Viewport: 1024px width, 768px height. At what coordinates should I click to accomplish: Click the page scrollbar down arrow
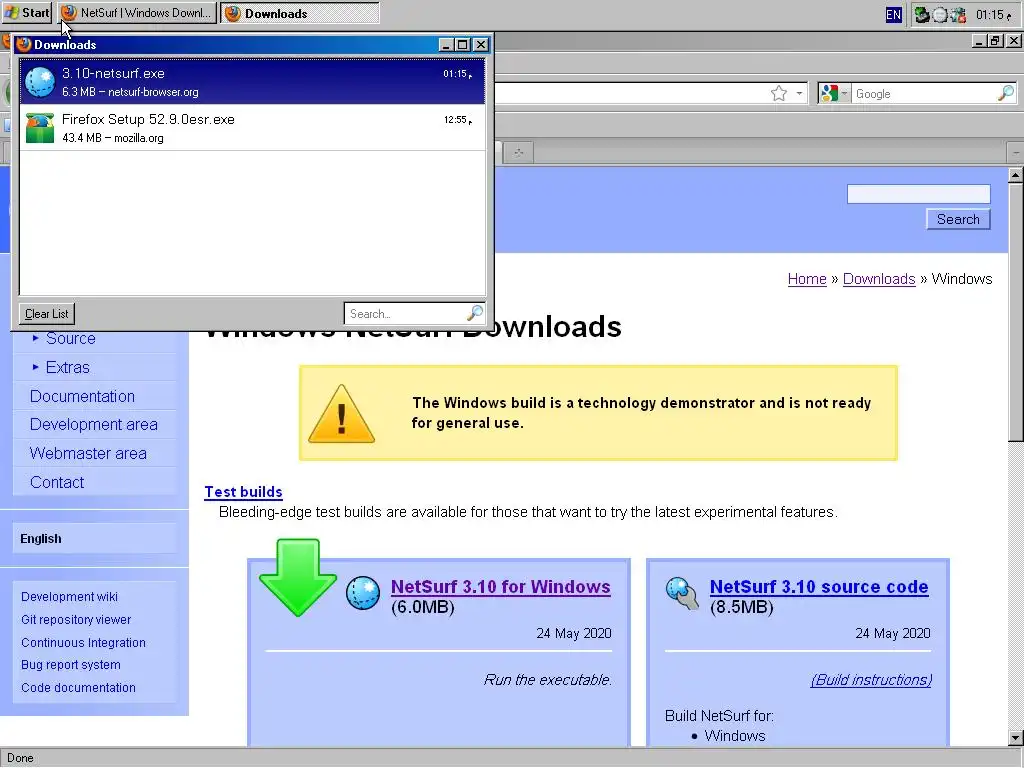pos(1016,739)
